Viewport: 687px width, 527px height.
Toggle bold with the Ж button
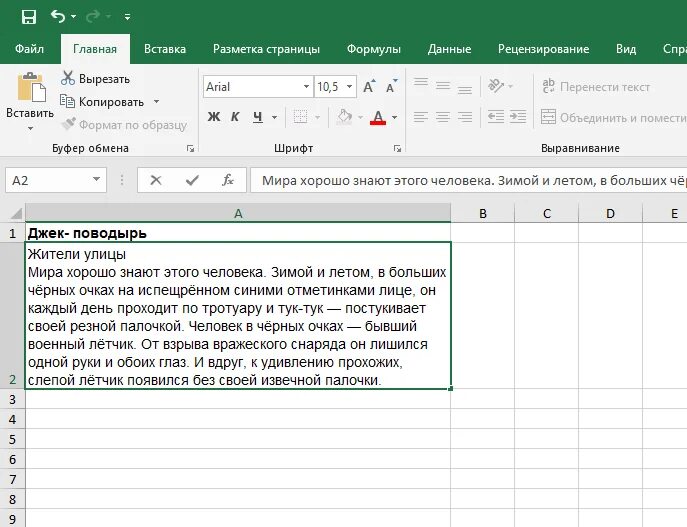pyautogui.click(x=214, y=117)
